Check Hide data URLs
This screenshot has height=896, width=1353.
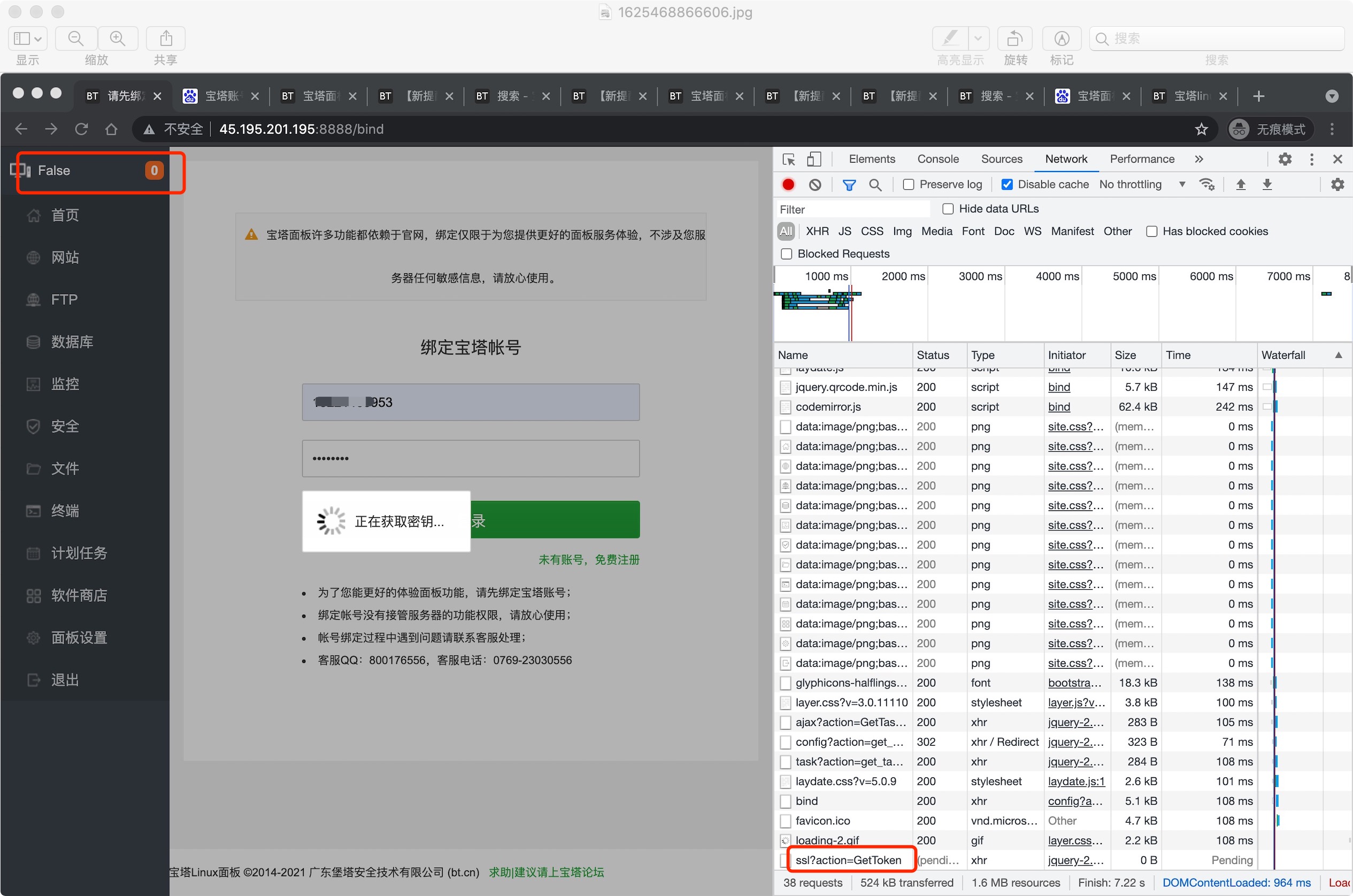[948, 209]
